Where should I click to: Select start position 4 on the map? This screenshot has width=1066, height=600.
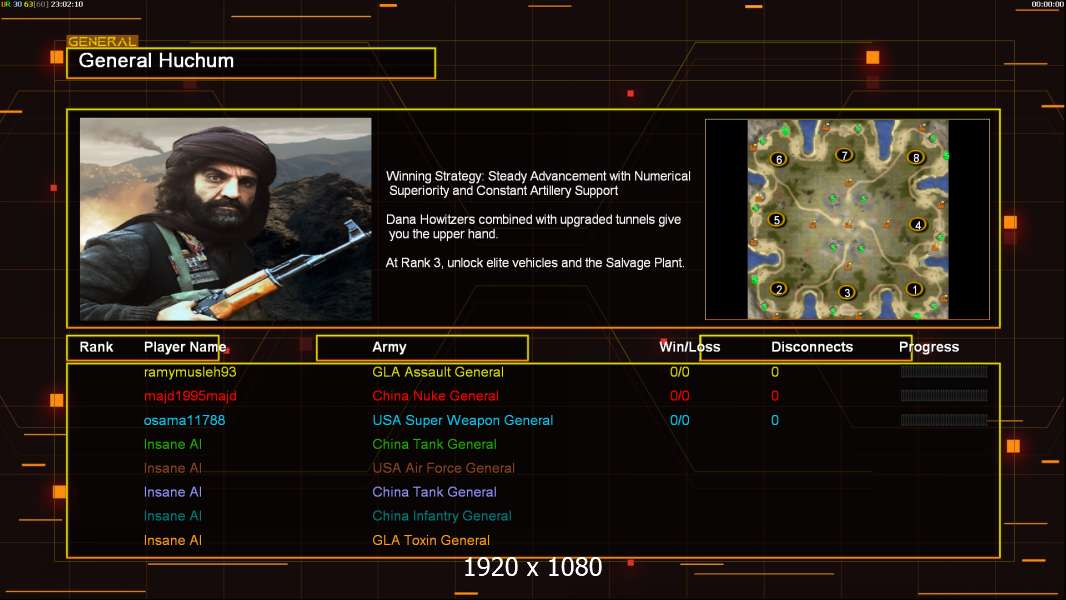918,225
